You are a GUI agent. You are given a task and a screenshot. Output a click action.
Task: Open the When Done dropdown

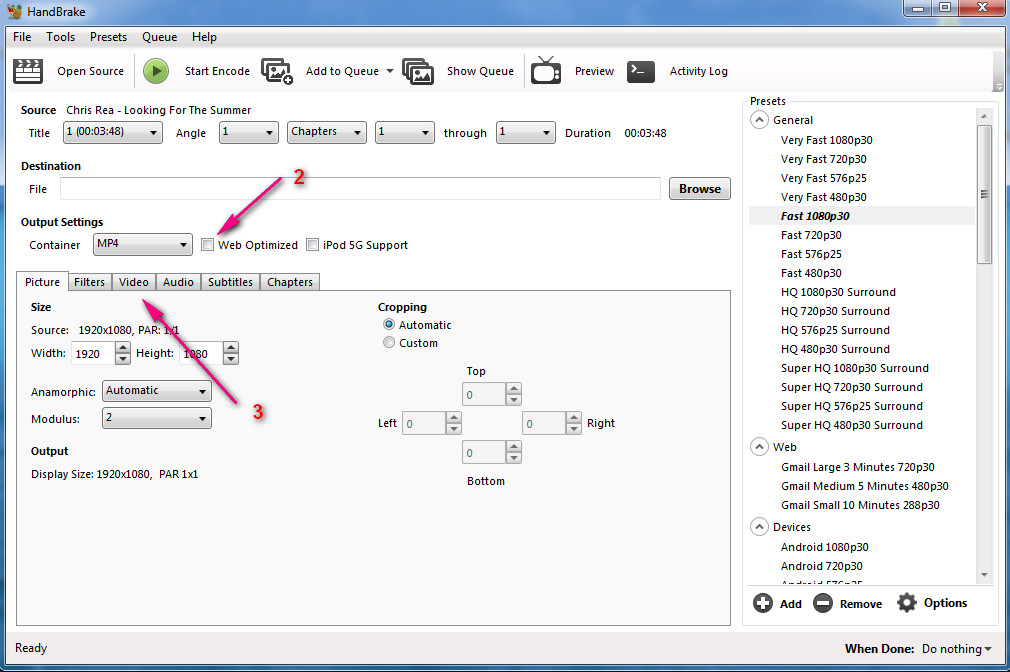coord(957,649)
